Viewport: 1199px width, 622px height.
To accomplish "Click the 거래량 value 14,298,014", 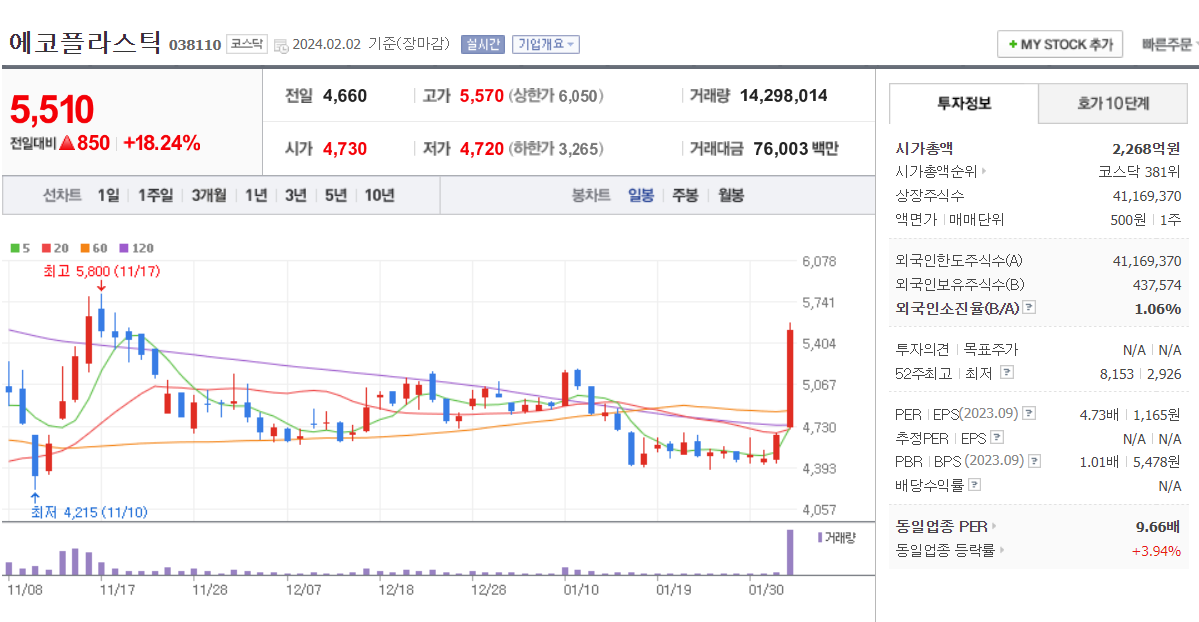I will point(784,96).
